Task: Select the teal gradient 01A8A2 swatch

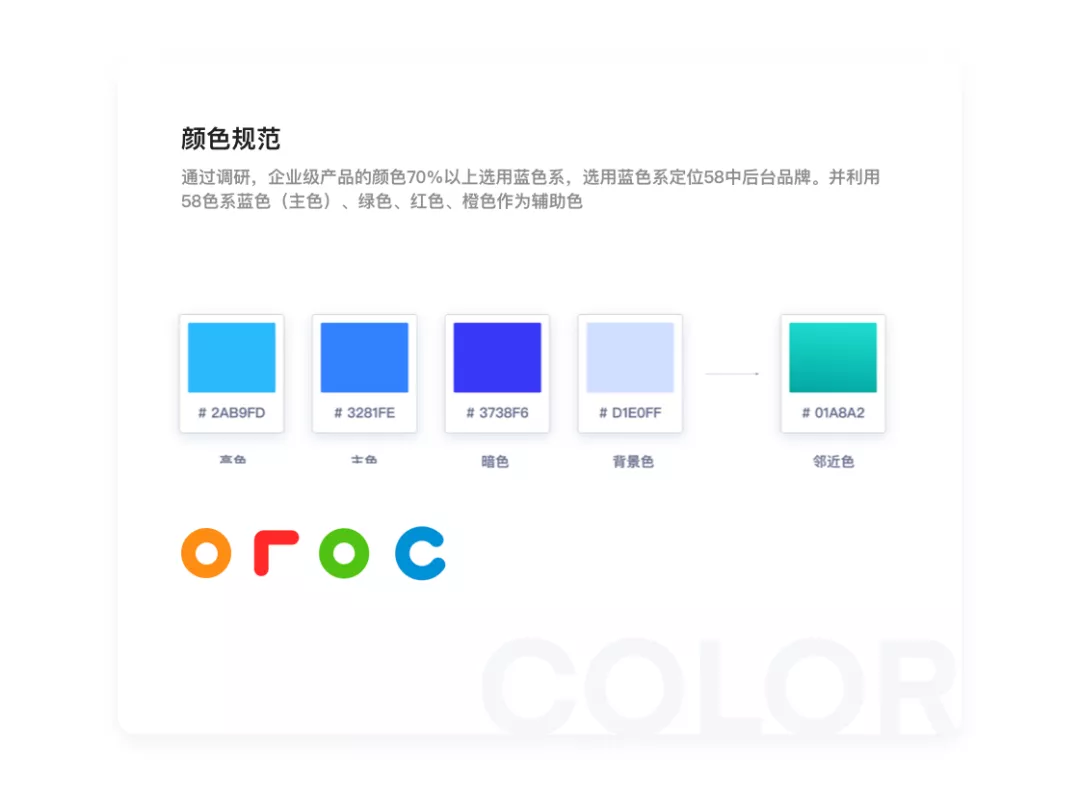Action: [x=833, y=358]
